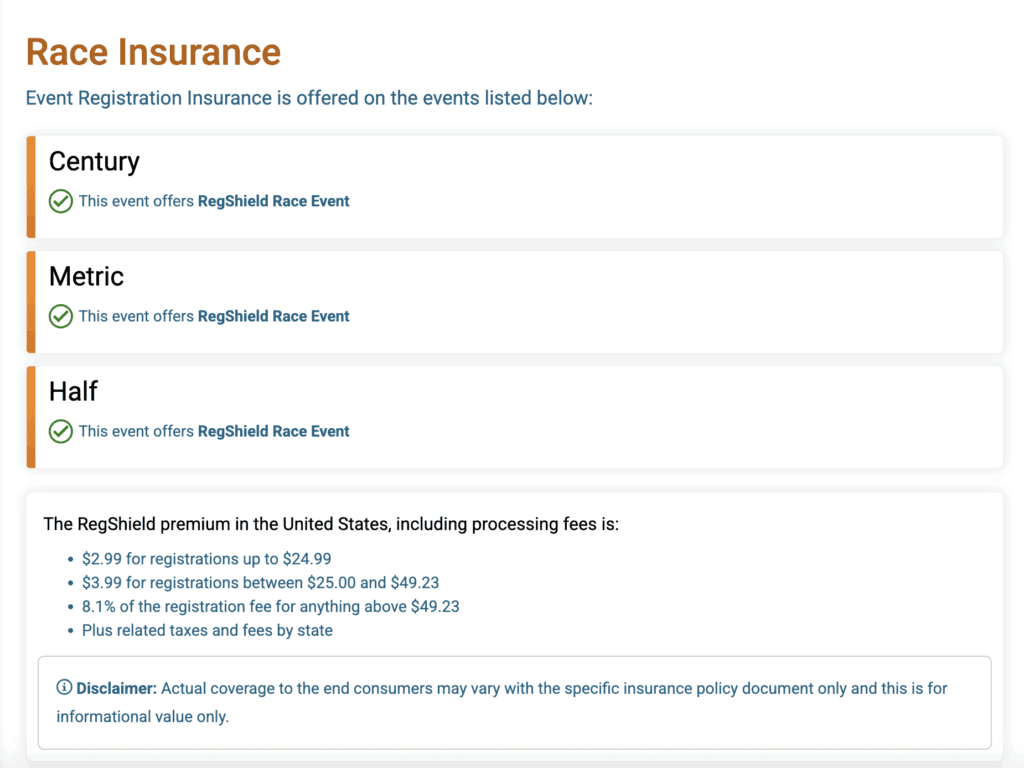This screenshot has width=1024, height=768.
Task: Open RegShield Race Event link for Century
Action: point(273,201)
